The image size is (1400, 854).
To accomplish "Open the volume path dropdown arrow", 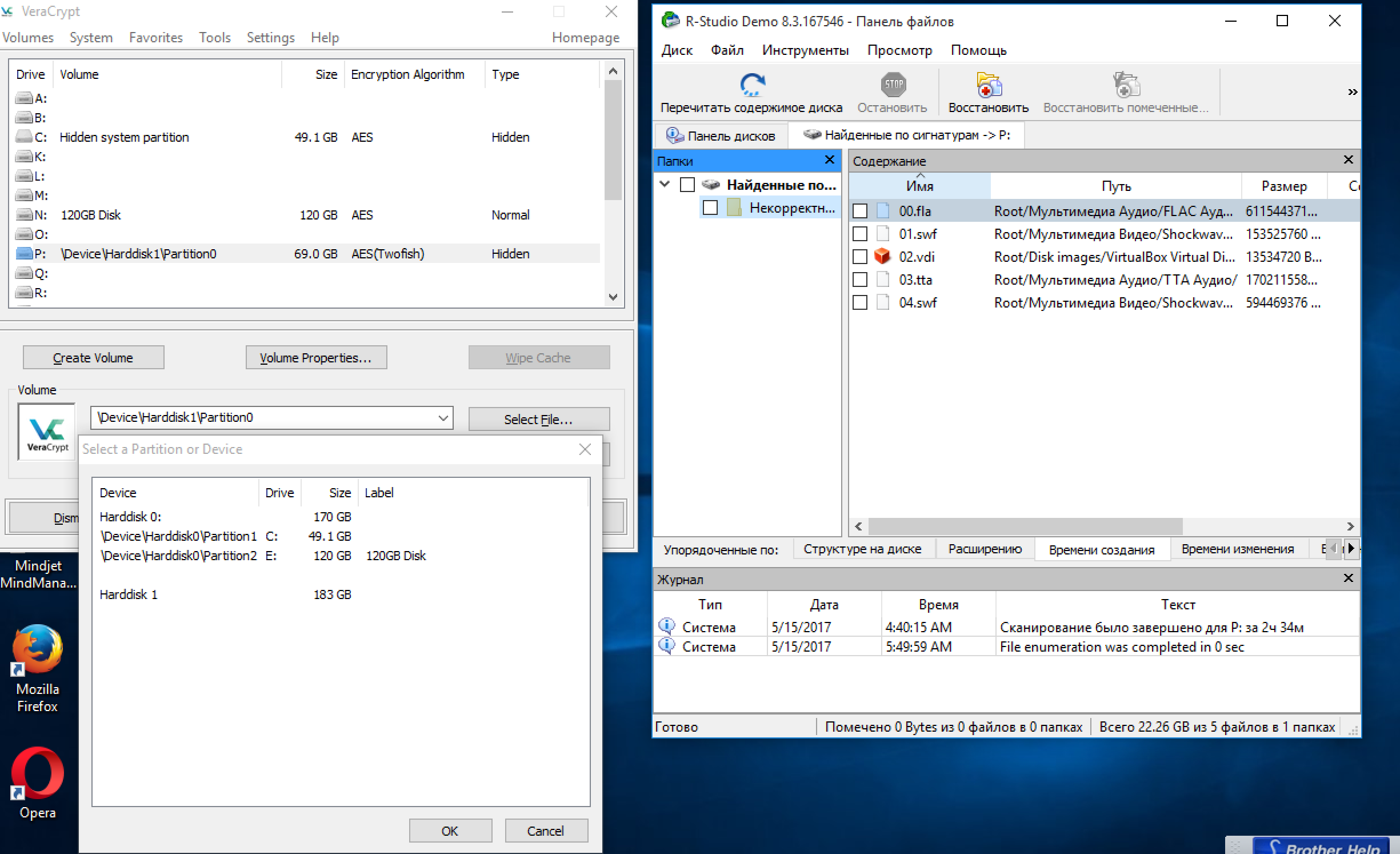I will pyautogui.click(x=443, y=418).
